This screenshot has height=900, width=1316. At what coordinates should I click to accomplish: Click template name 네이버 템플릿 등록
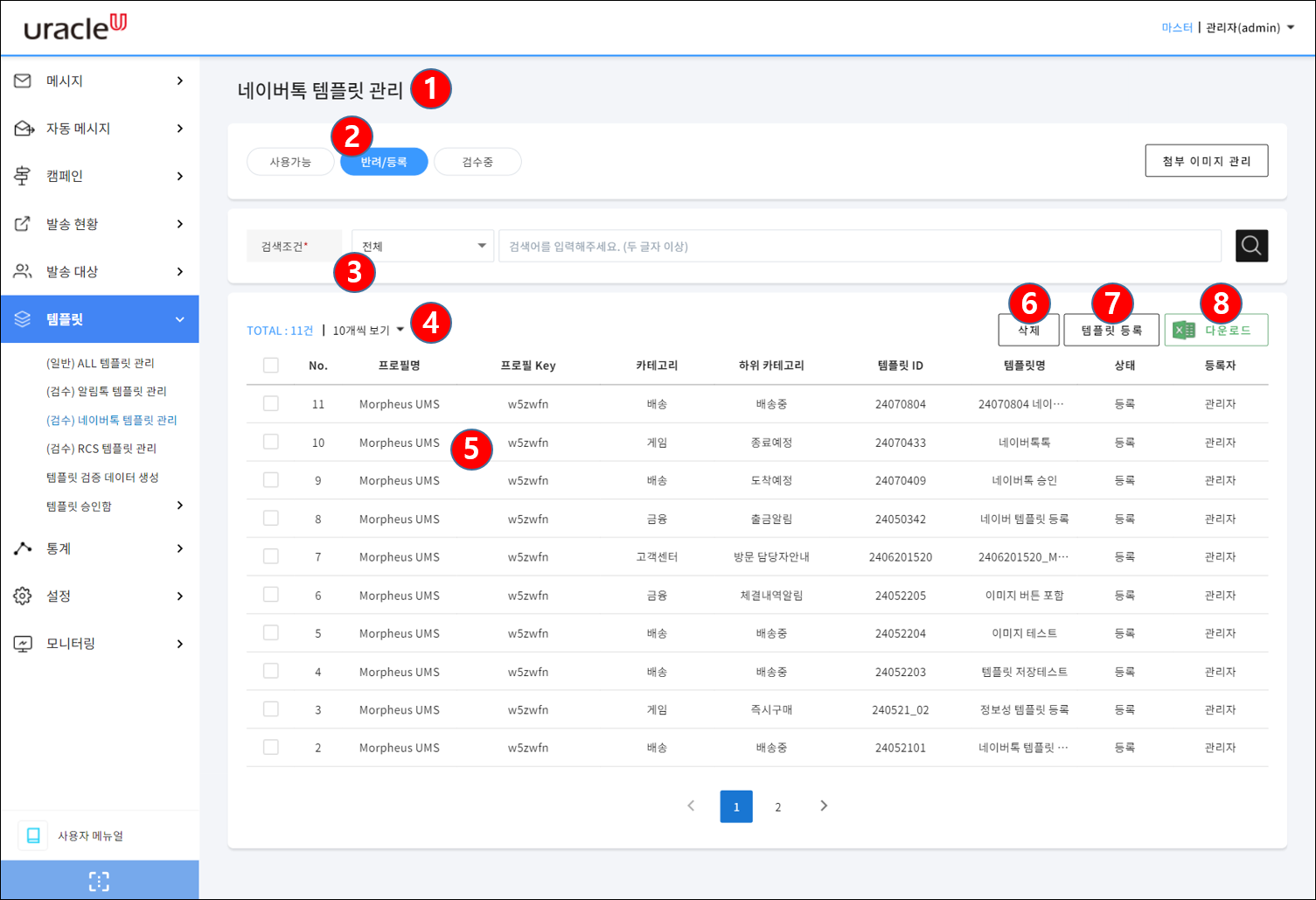pyautogui.click(x=1025, y=519)
